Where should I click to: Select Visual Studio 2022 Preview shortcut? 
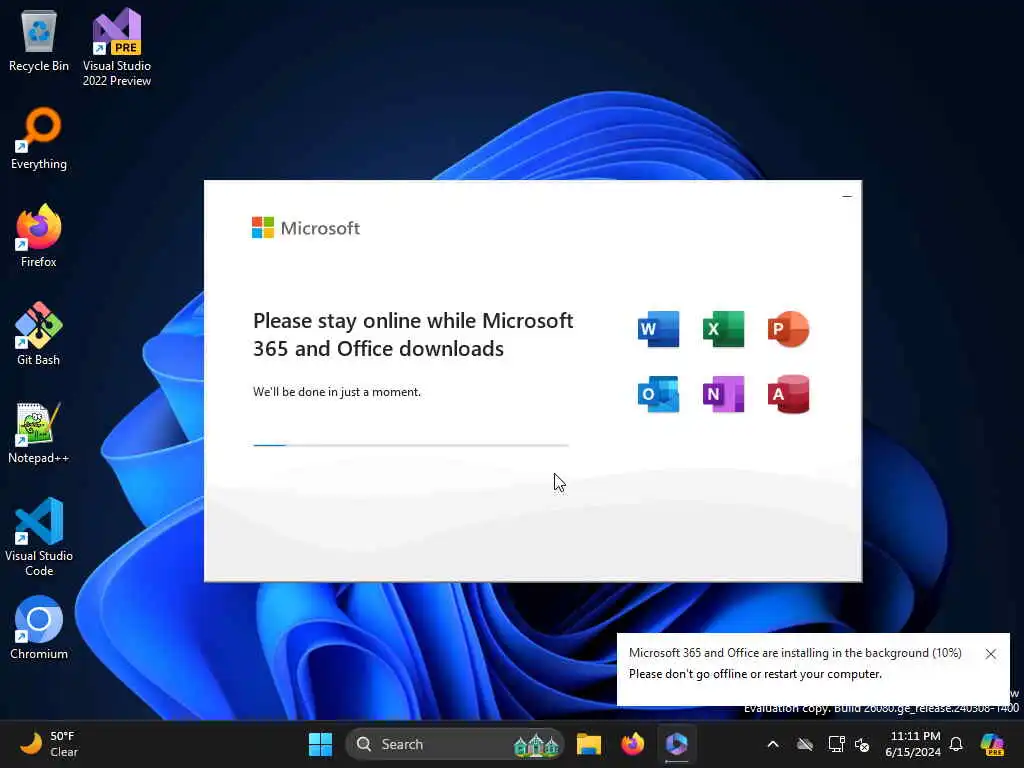pos(117,47)
